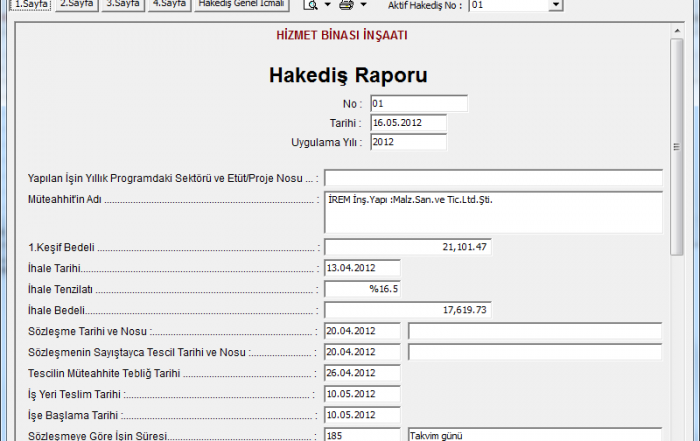The image size is (700, 441).
Task: Switch to the 2.Sayfa tab
Action: [76, 4]
